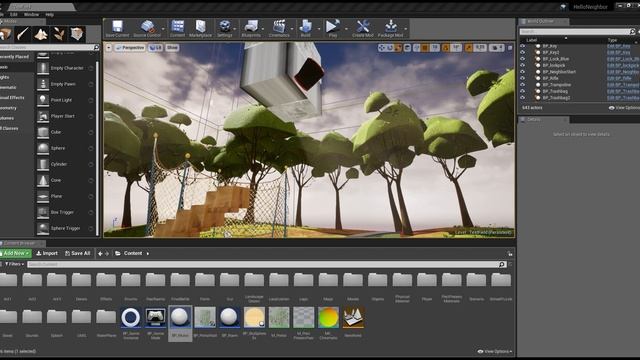Open Content Browser View Options
This screenshot has height=360, width=640.
click(494, 351)
